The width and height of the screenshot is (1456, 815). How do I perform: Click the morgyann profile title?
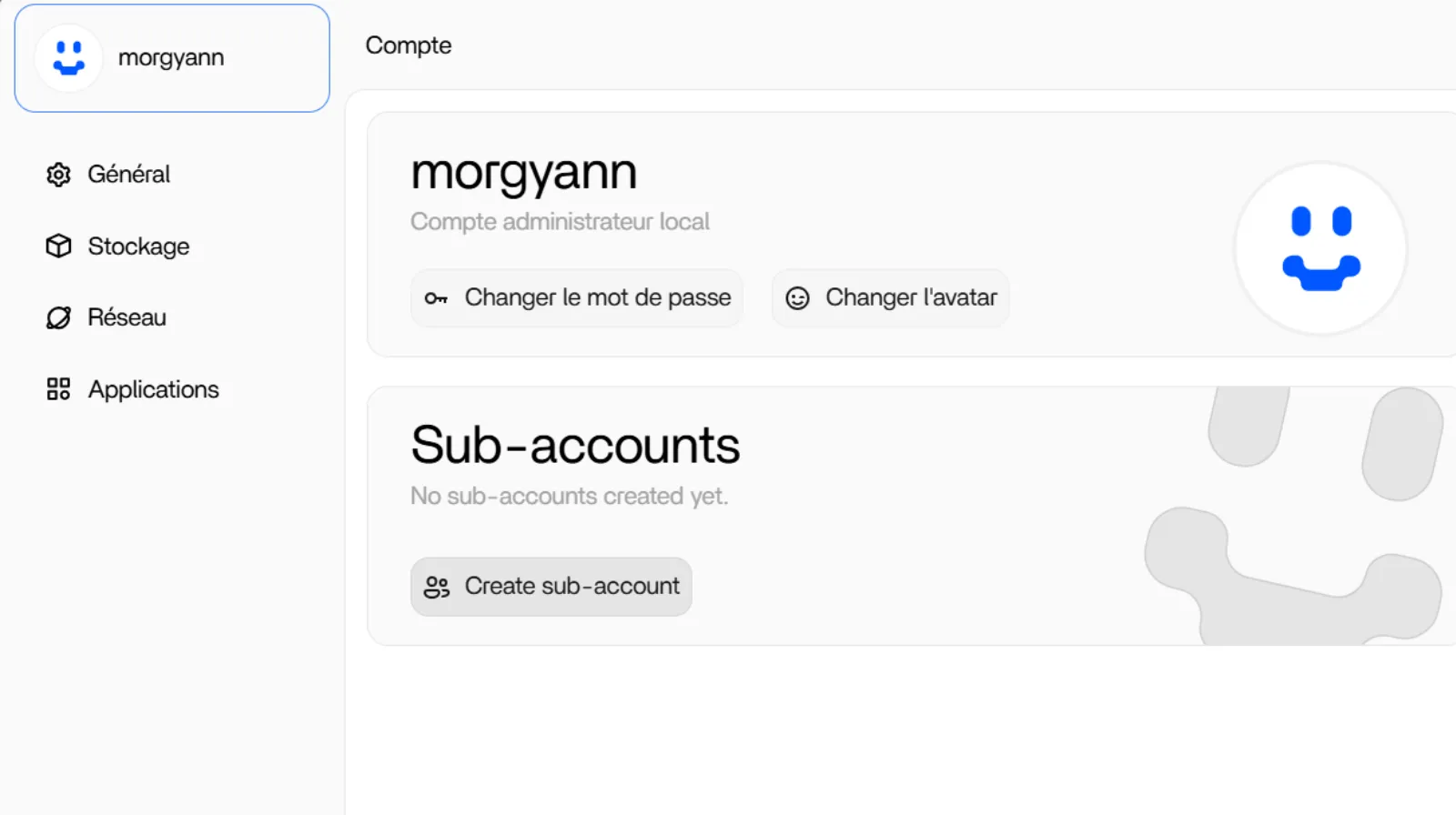(x=523, y=173)
